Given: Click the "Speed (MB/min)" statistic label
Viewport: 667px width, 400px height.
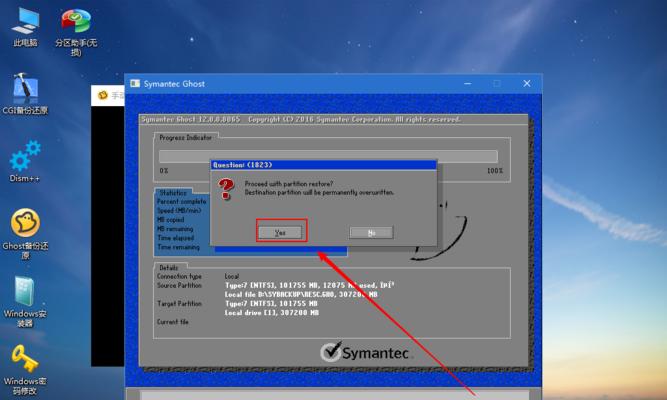Looking at the screenshot, I should pyautogui.click(x=179, y=211).
